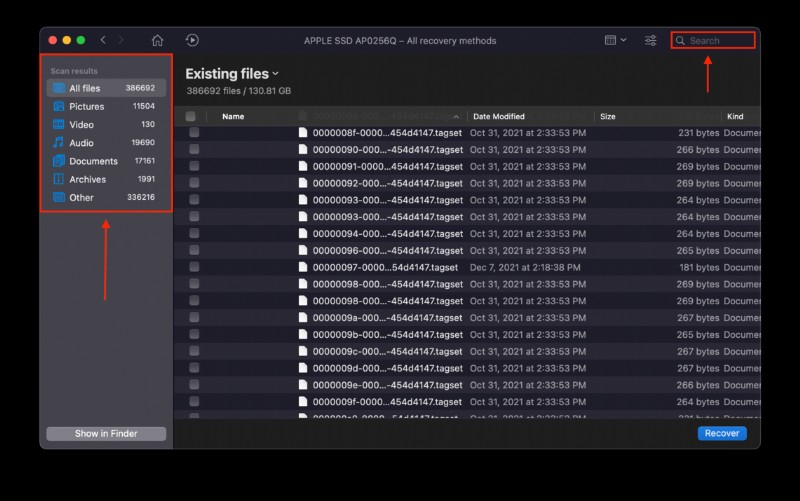800x501 pixels.
Task: Check the 00000090-000 tagset file checkbox
Action: [x=194, y=149]
